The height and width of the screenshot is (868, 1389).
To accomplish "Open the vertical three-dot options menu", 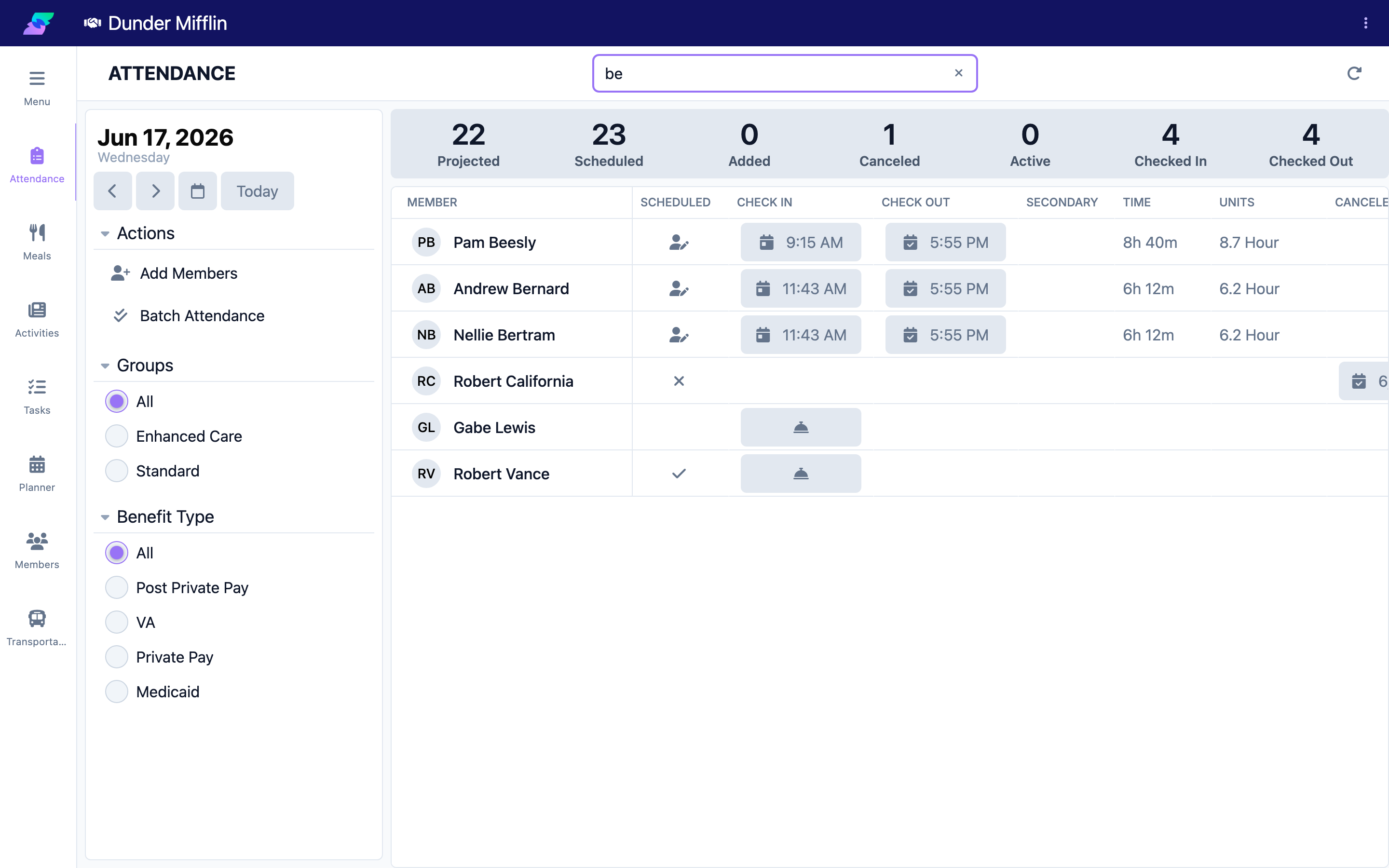I will (x=1365, y=23).
